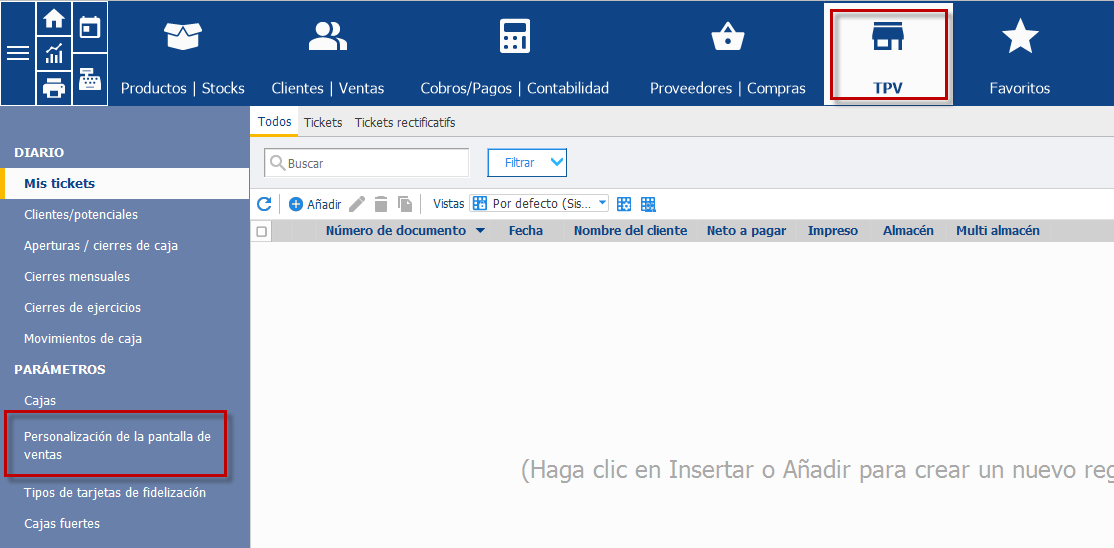
Task: Click the duplicate document icon
Action: (405, 205)
